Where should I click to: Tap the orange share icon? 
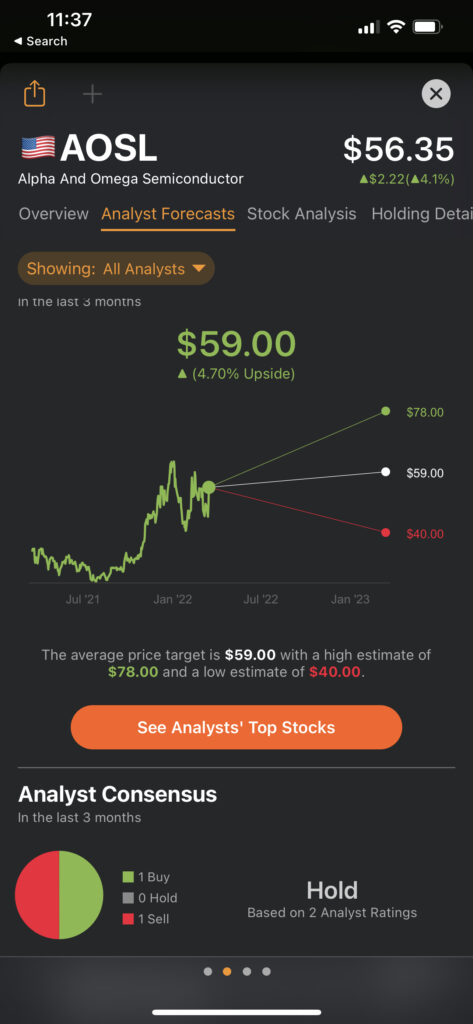click(35, 93)
